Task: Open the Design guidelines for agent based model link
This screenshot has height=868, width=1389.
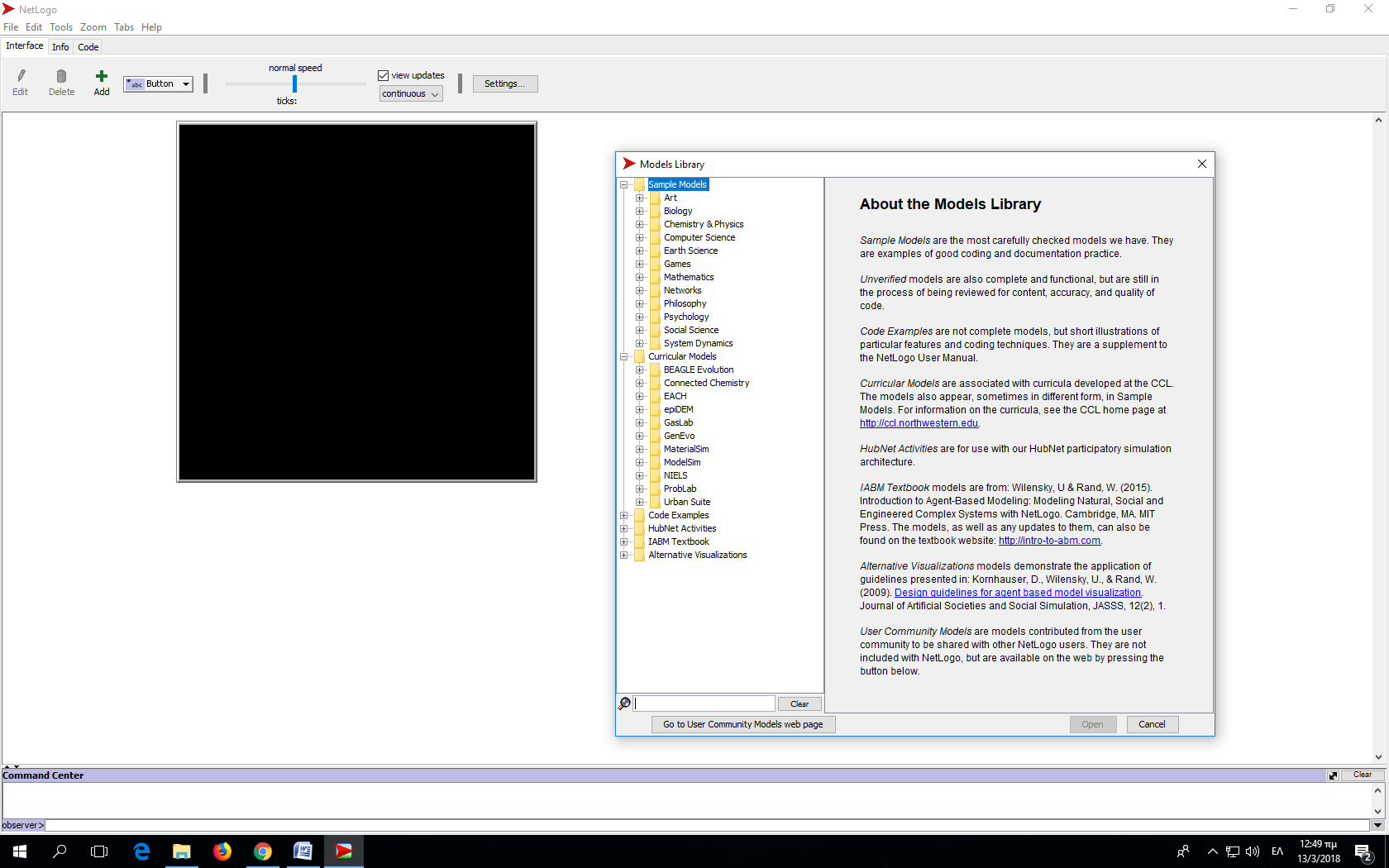Action: pos(1018,593)
